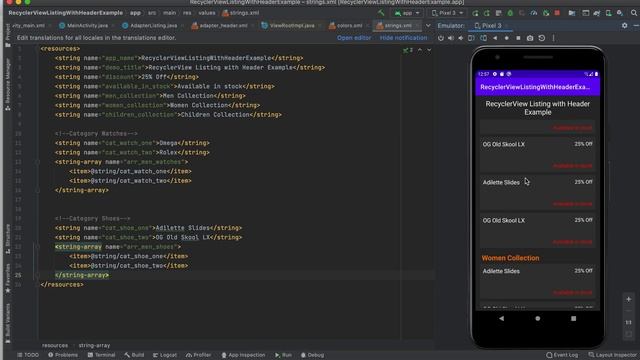The image size is (640, 360).
Task: Open the Project side panel
Action: pos(8,36)
